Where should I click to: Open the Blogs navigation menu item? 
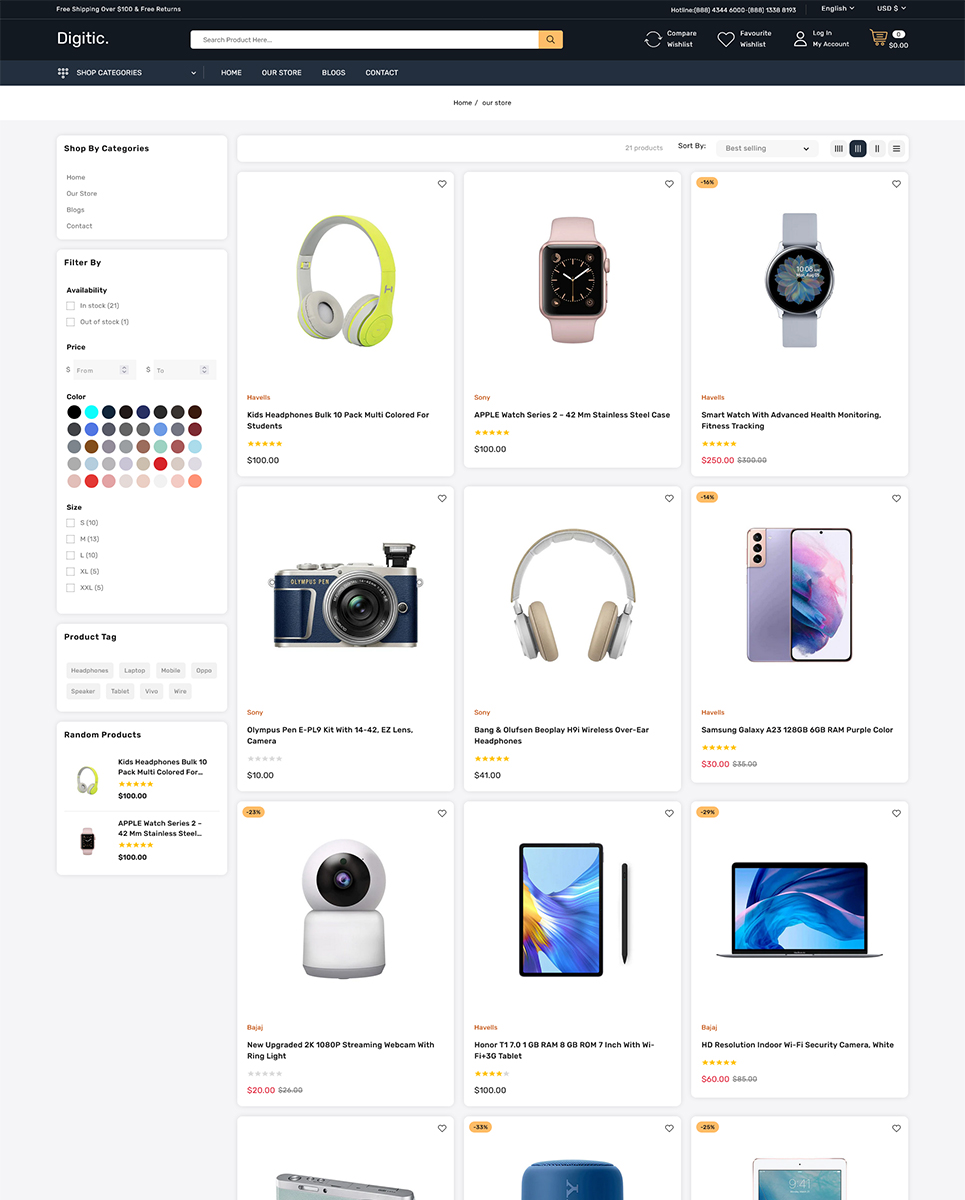tap(333, 73)
